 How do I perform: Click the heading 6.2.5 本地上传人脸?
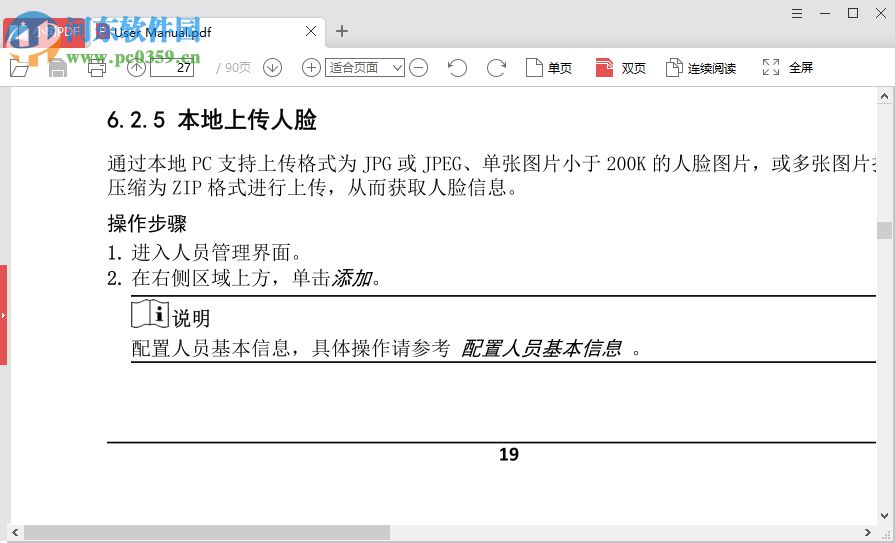[212, 120]
